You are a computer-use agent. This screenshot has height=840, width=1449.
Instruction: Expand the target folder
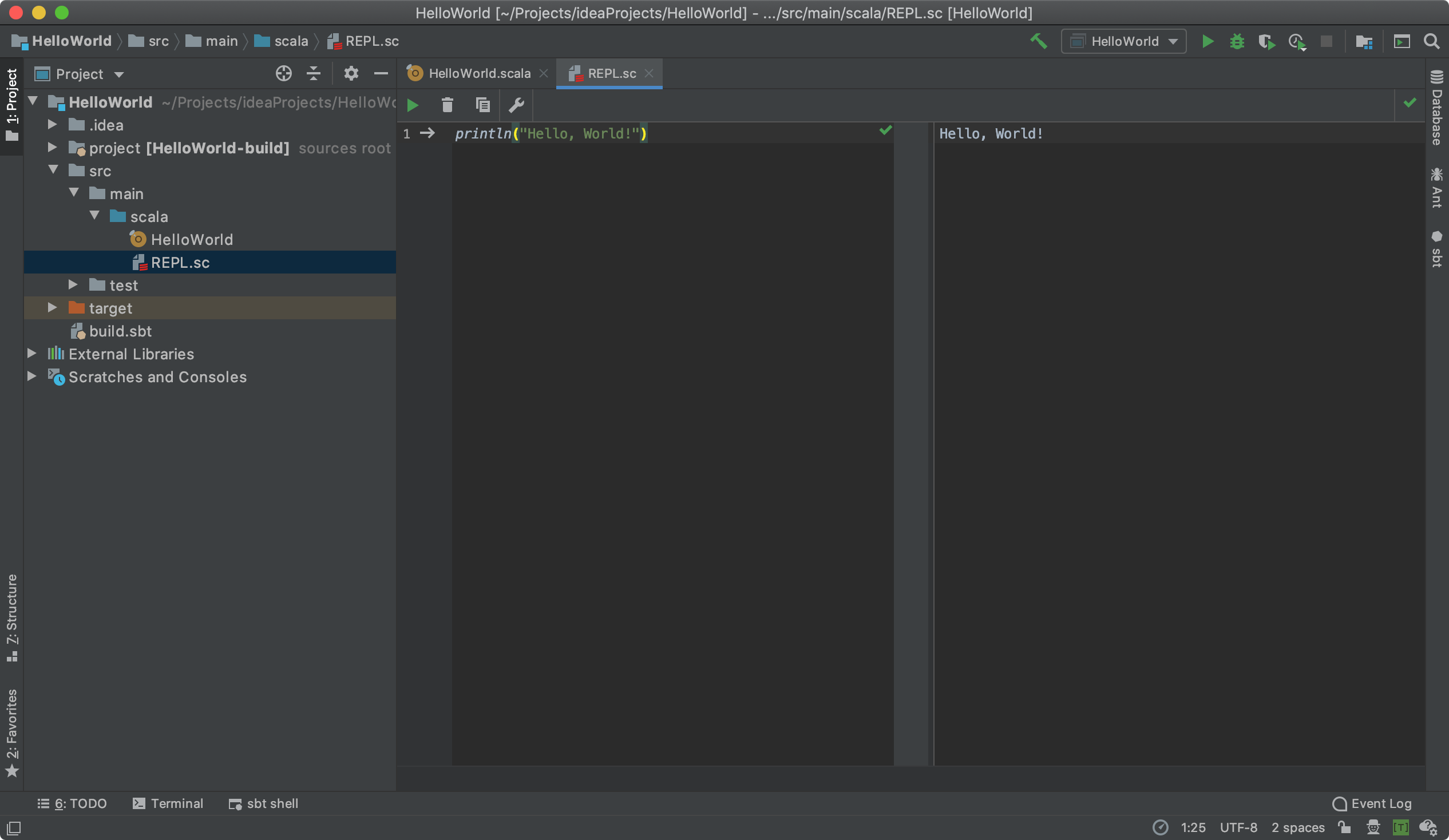point(52,308)
